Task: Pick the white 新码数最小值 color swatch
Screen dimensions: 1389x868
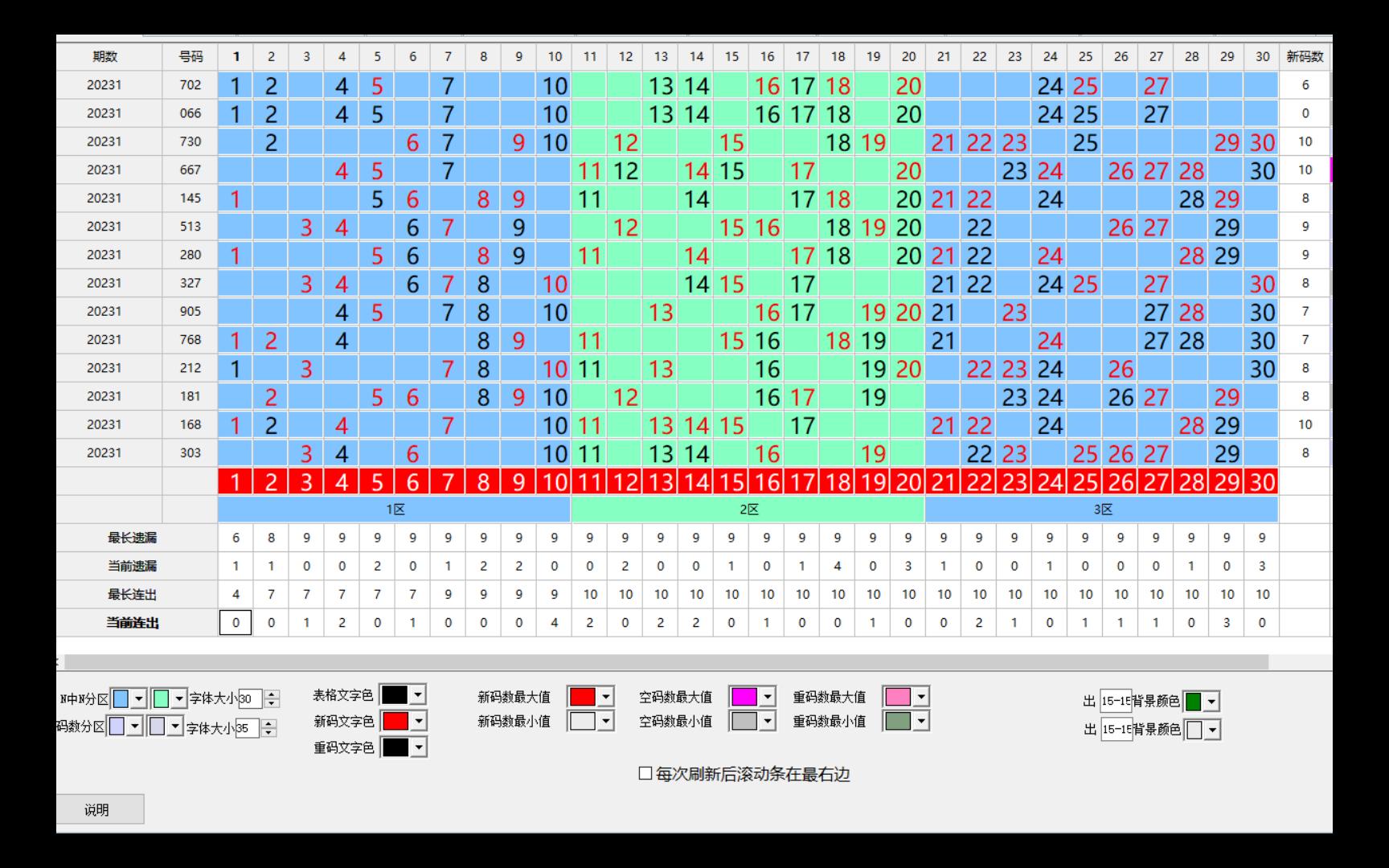Action: point(583,721)
